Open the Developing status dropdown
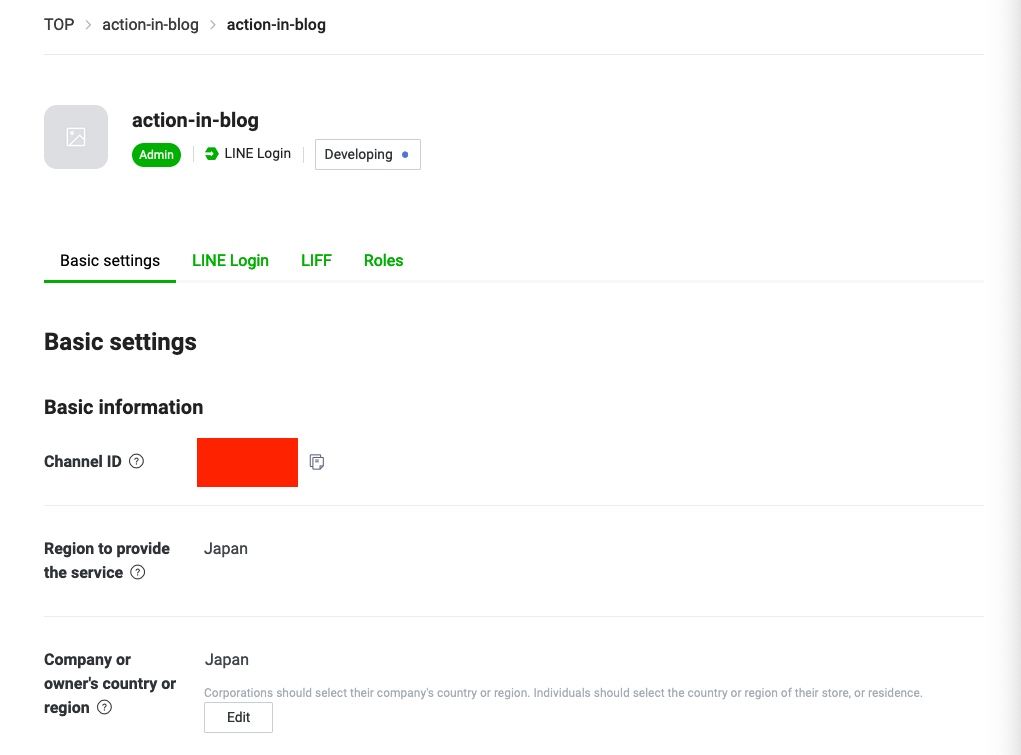The image size is (1021, 755). (x=368, y=154)
